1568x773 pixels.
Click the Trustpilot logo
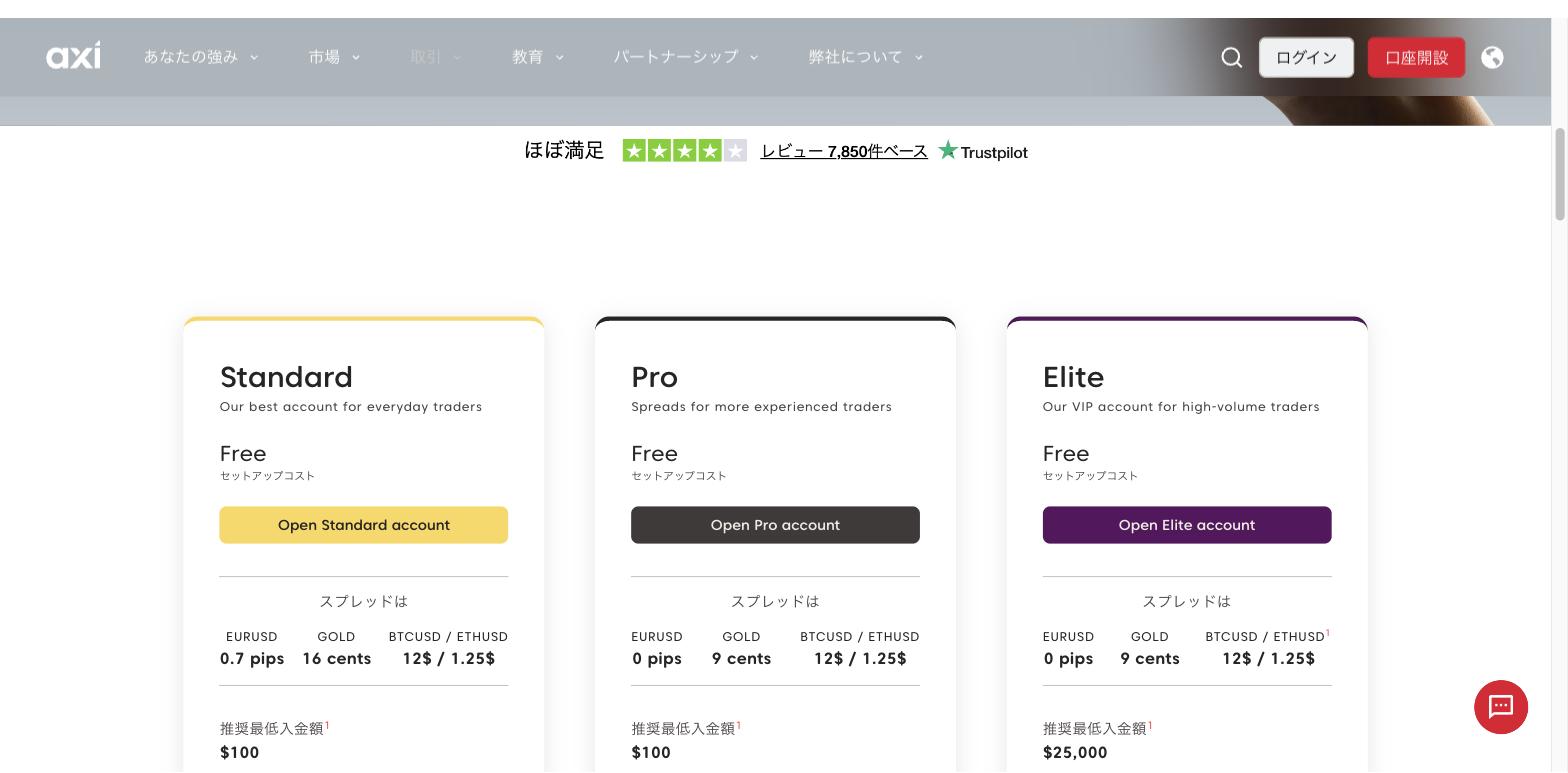(x=983, y=152)
